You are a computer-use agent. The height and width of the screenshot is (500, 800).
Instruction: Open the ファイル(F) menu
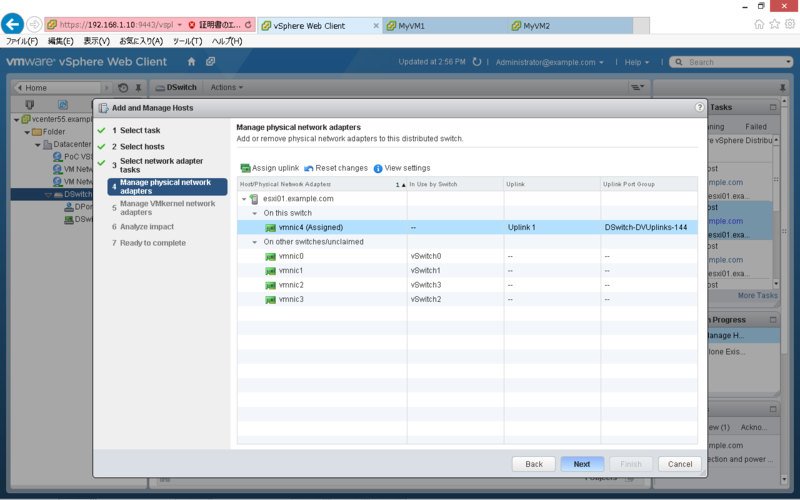[x=22, y=41]
